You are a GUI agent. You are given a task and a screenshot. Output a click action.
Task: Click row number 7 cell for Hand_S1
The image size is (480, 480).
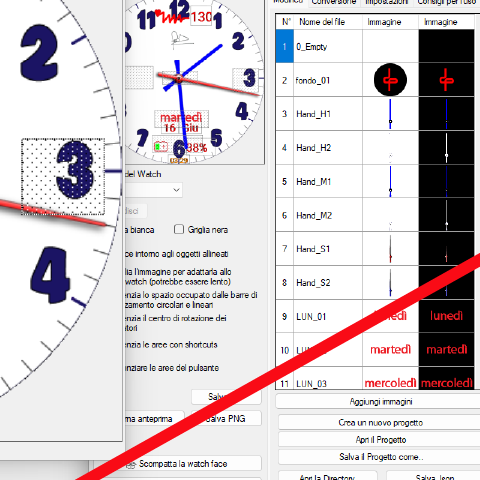click(x=285, y=249)
